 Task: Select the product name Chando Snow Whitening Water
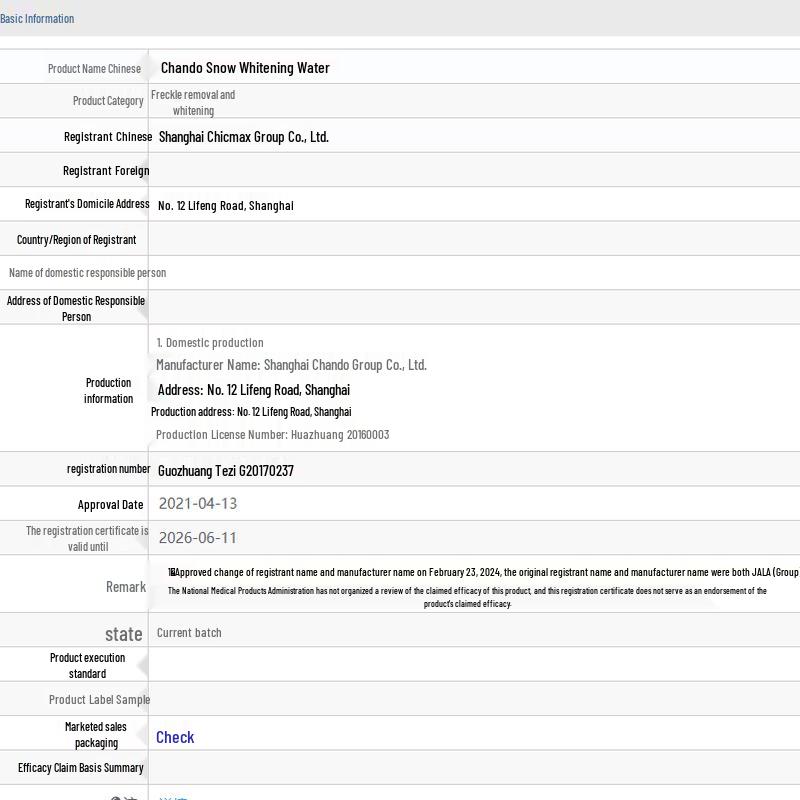tap(245, 68)
